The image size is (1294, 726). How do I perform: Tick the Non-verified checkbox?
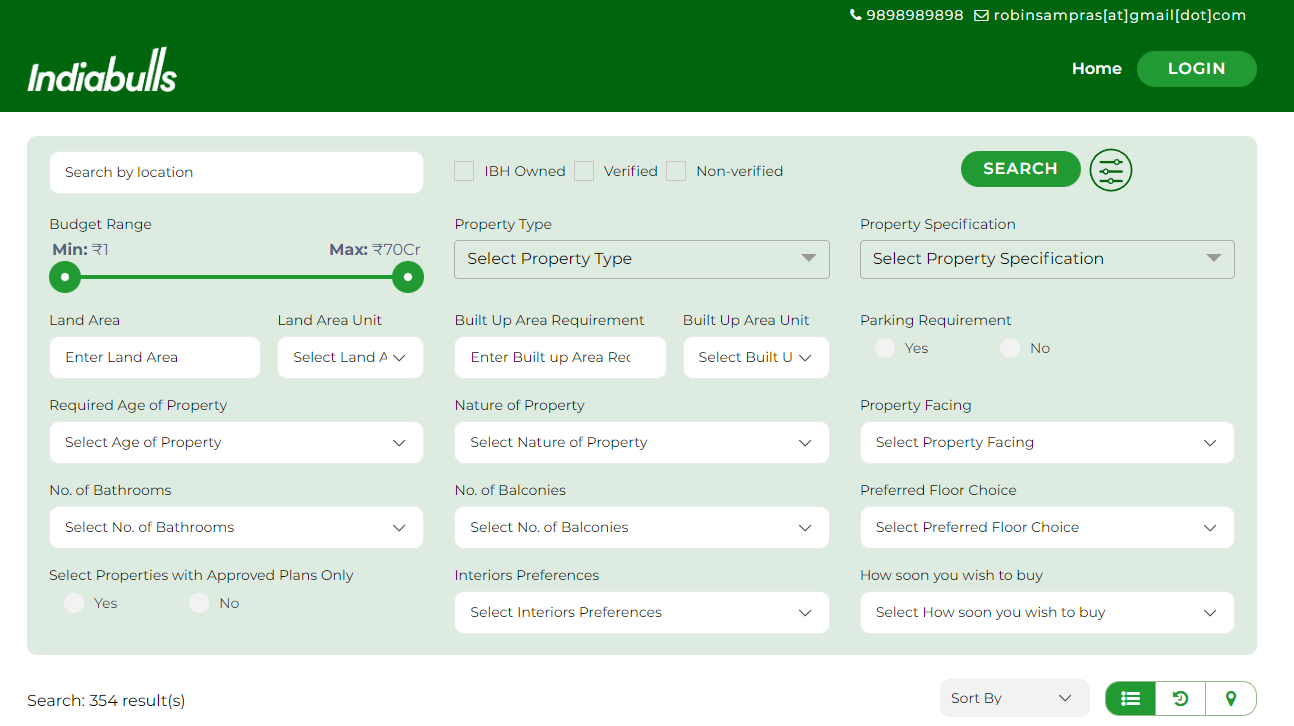coord(676,171)
